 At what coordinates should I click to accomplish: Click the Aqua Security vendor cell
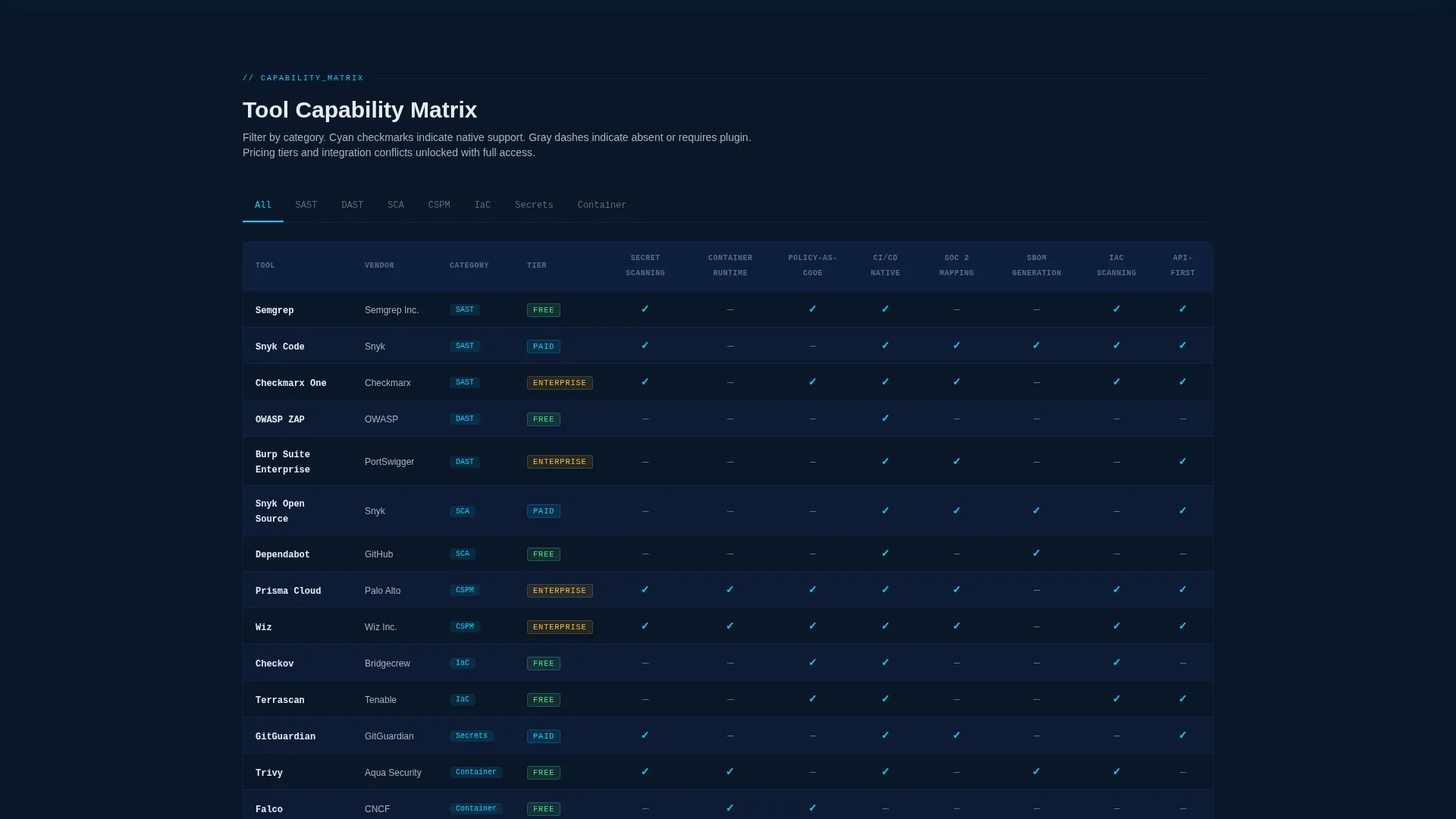coord(393,773)
